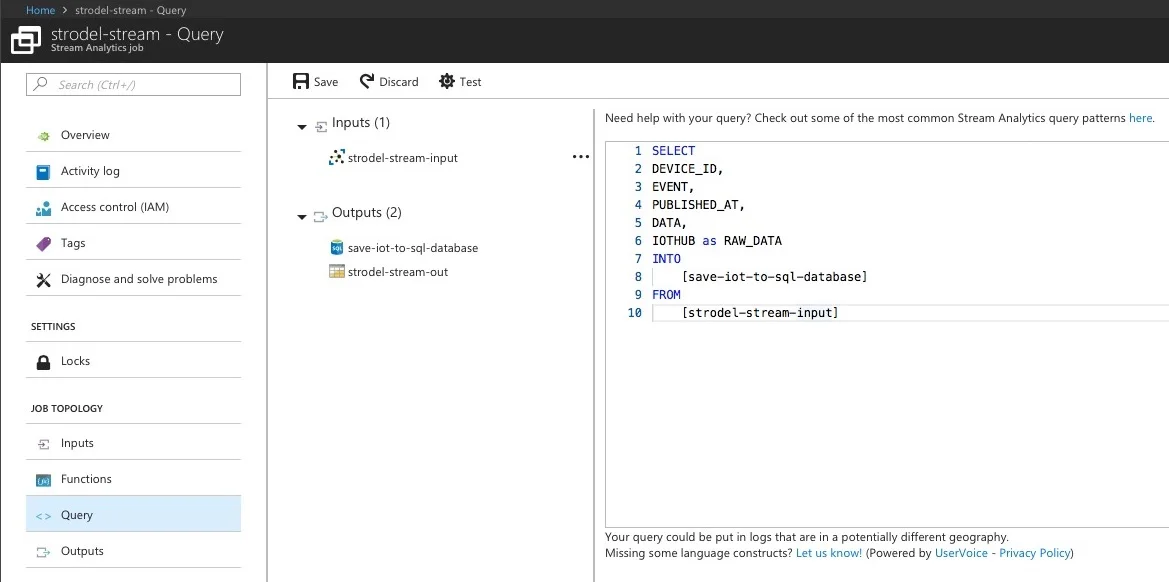Click the purple Tags icon
The height and width of the screenshot is (582, 1169).
(x=43, y=244)
